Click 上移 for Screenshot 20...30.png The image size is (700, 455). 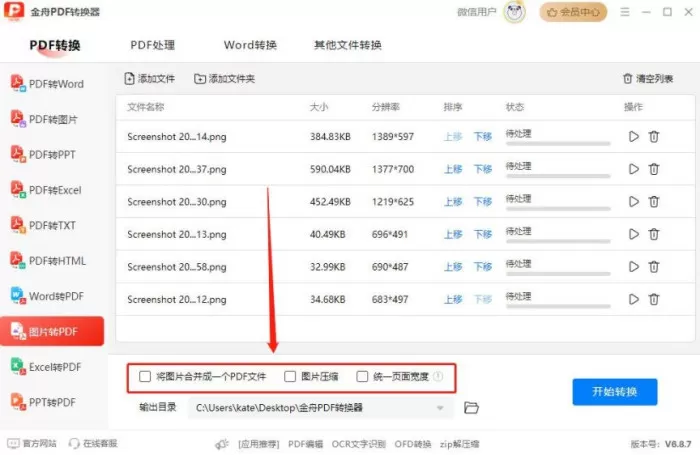click(453, 201)
